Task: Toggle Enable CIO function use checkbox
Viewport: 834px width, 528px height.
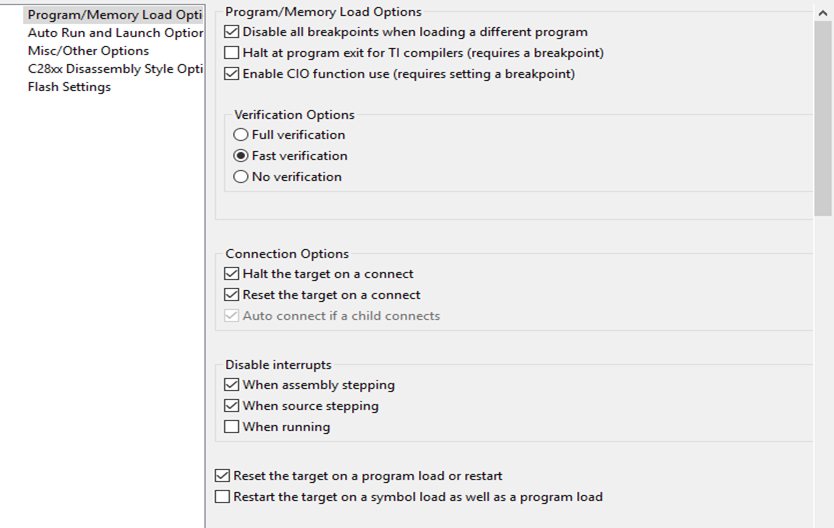Action: coord(233,74)
